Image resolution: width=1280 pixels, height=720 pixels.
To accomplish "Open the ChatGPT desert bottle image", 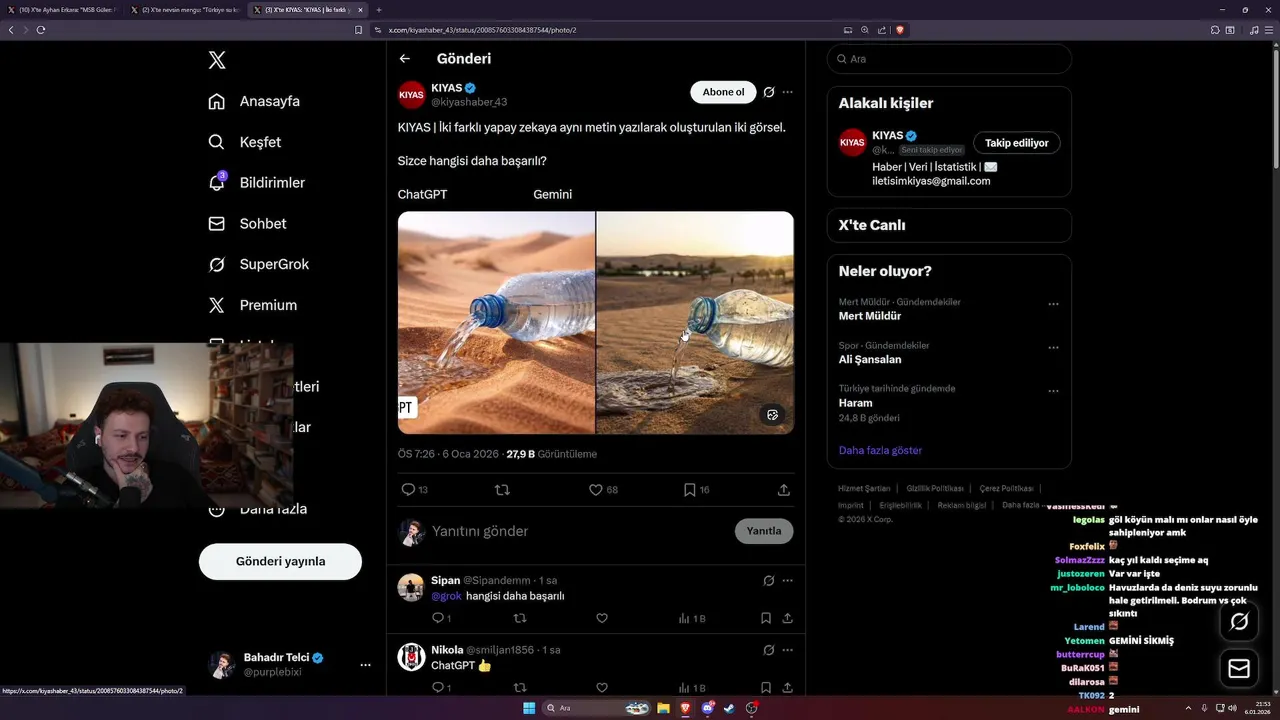I will [496, 322].
